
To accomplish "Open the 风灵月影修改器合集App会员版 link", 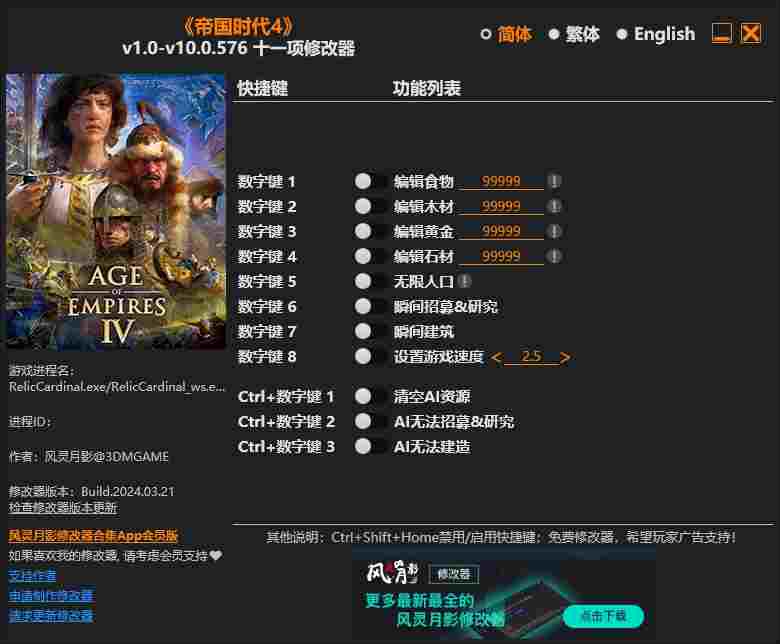I will point(93,536).
